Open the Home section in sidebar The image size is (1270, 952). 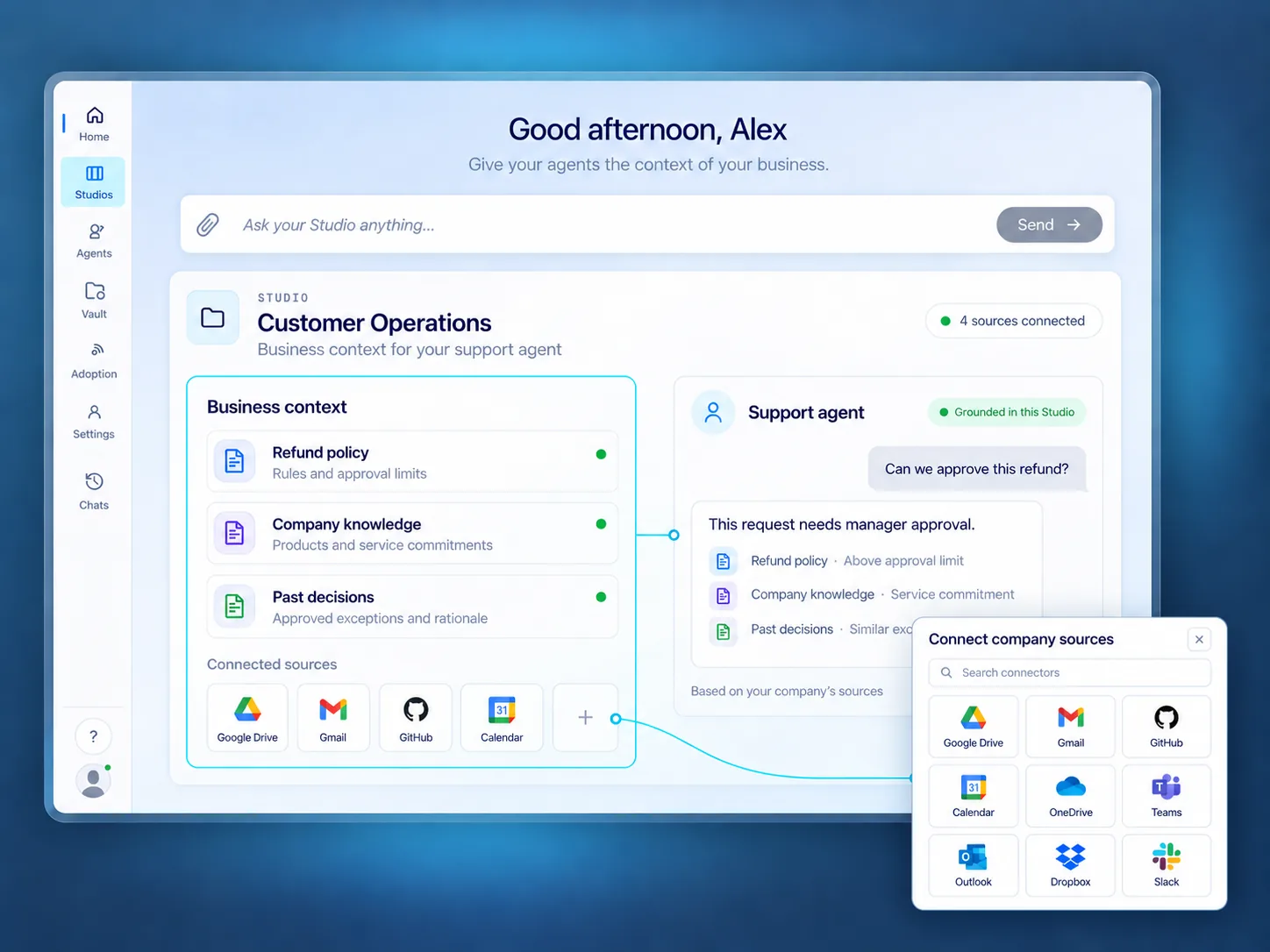pos(94,124)
